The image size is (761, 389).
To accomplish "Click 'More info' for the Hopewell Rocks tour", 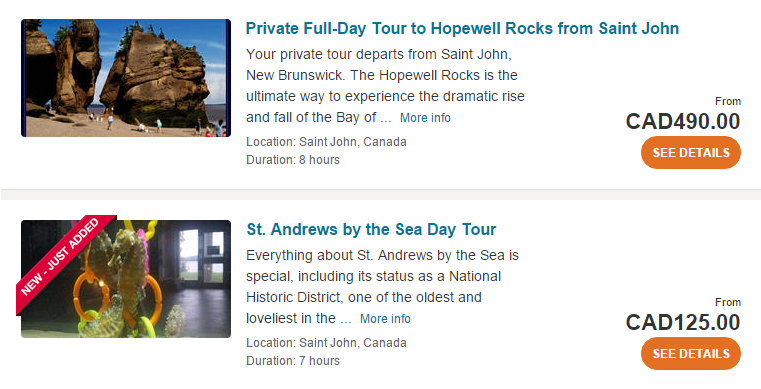I will coord(425,118).
